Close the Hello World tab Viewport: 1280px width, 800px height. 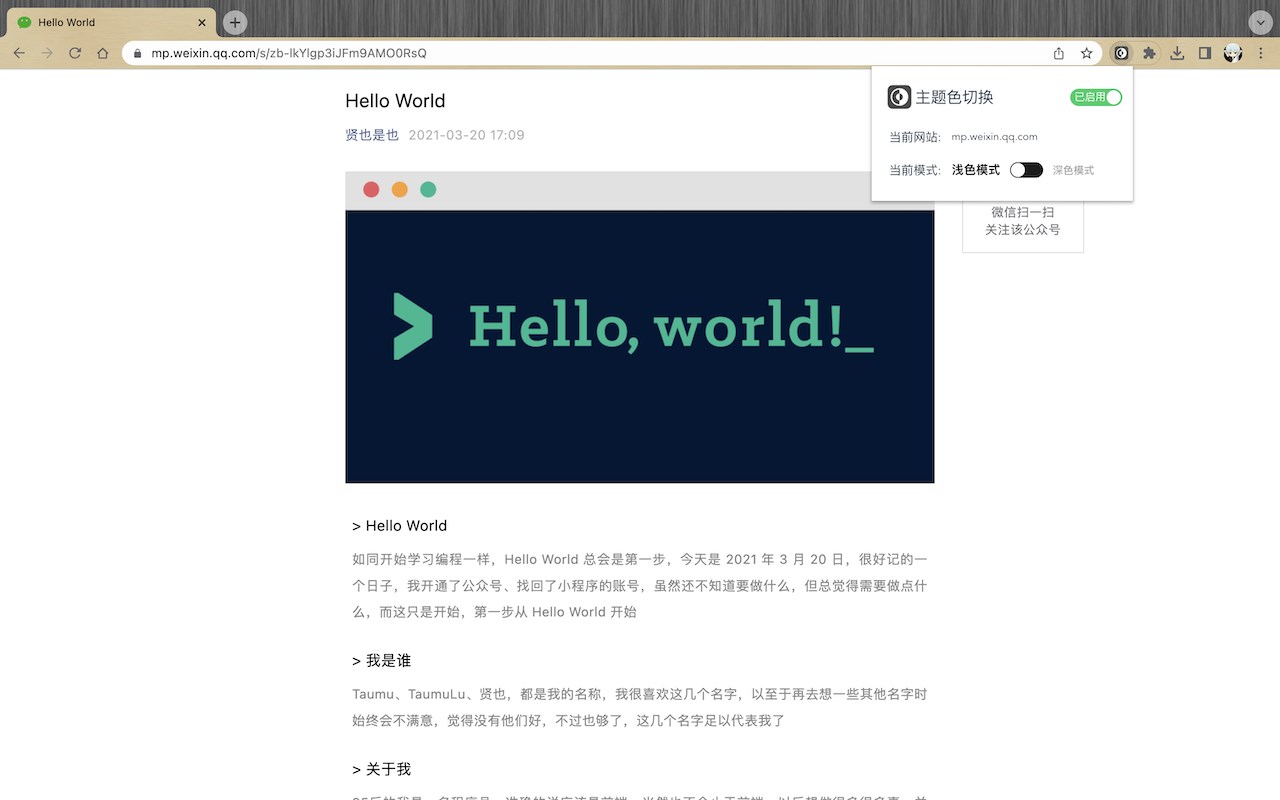202,22
